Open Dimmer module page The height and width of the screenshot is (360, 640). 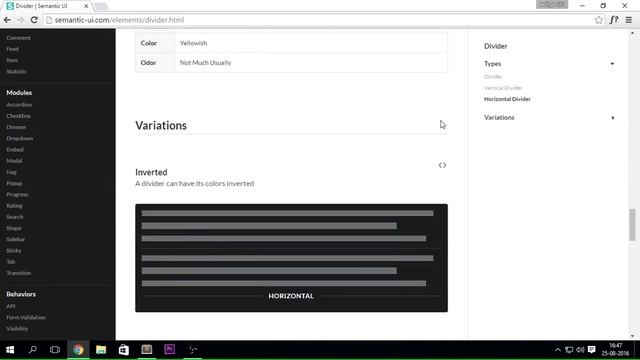(x=16, y=127)
